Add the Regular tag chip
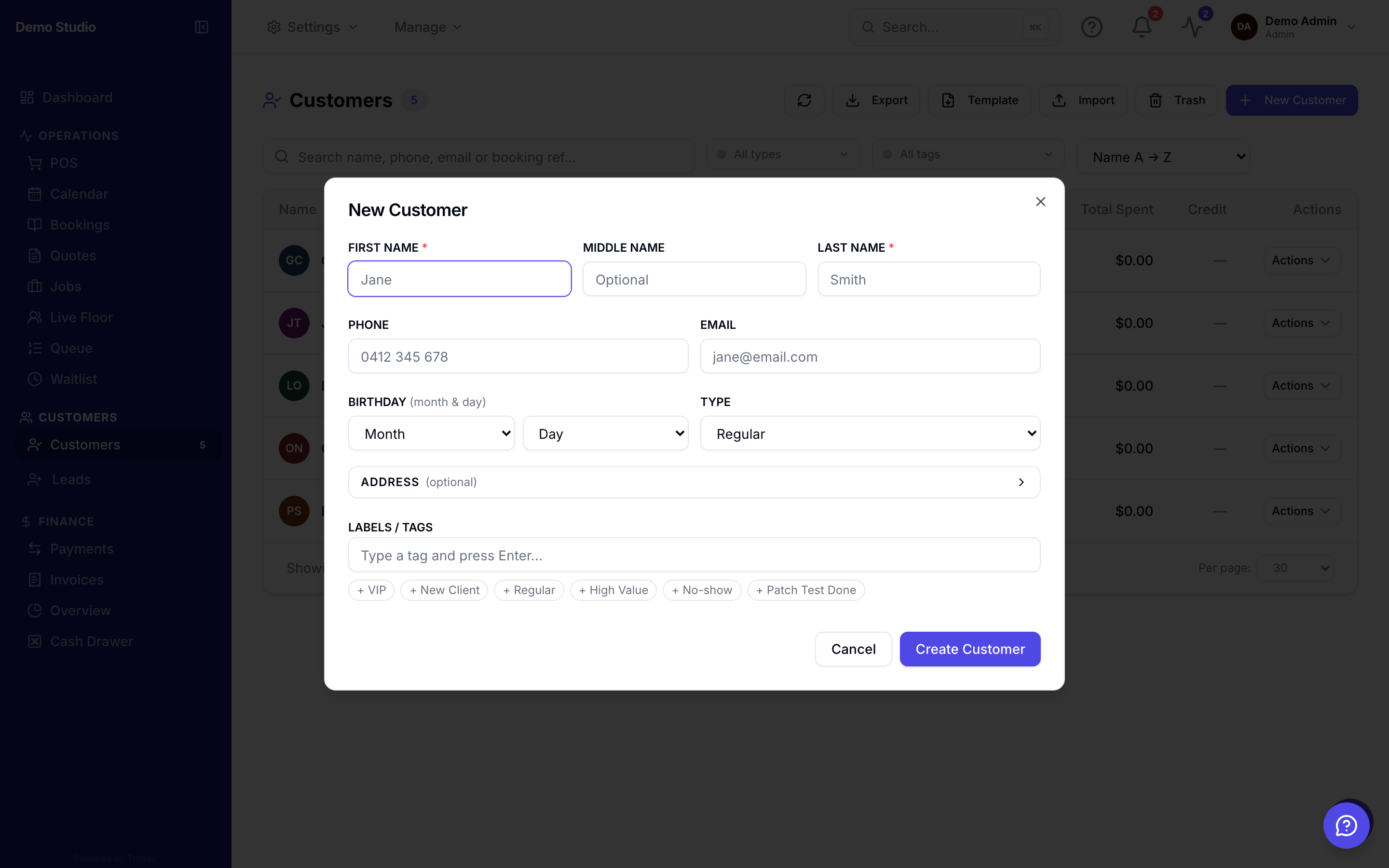Screen dimensions: 1389x868 tap(529, 590)
